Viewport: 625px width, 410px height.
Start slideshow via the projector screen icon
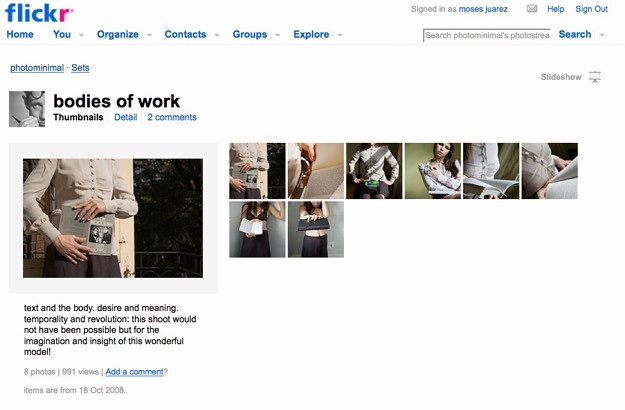pos(595,77)
